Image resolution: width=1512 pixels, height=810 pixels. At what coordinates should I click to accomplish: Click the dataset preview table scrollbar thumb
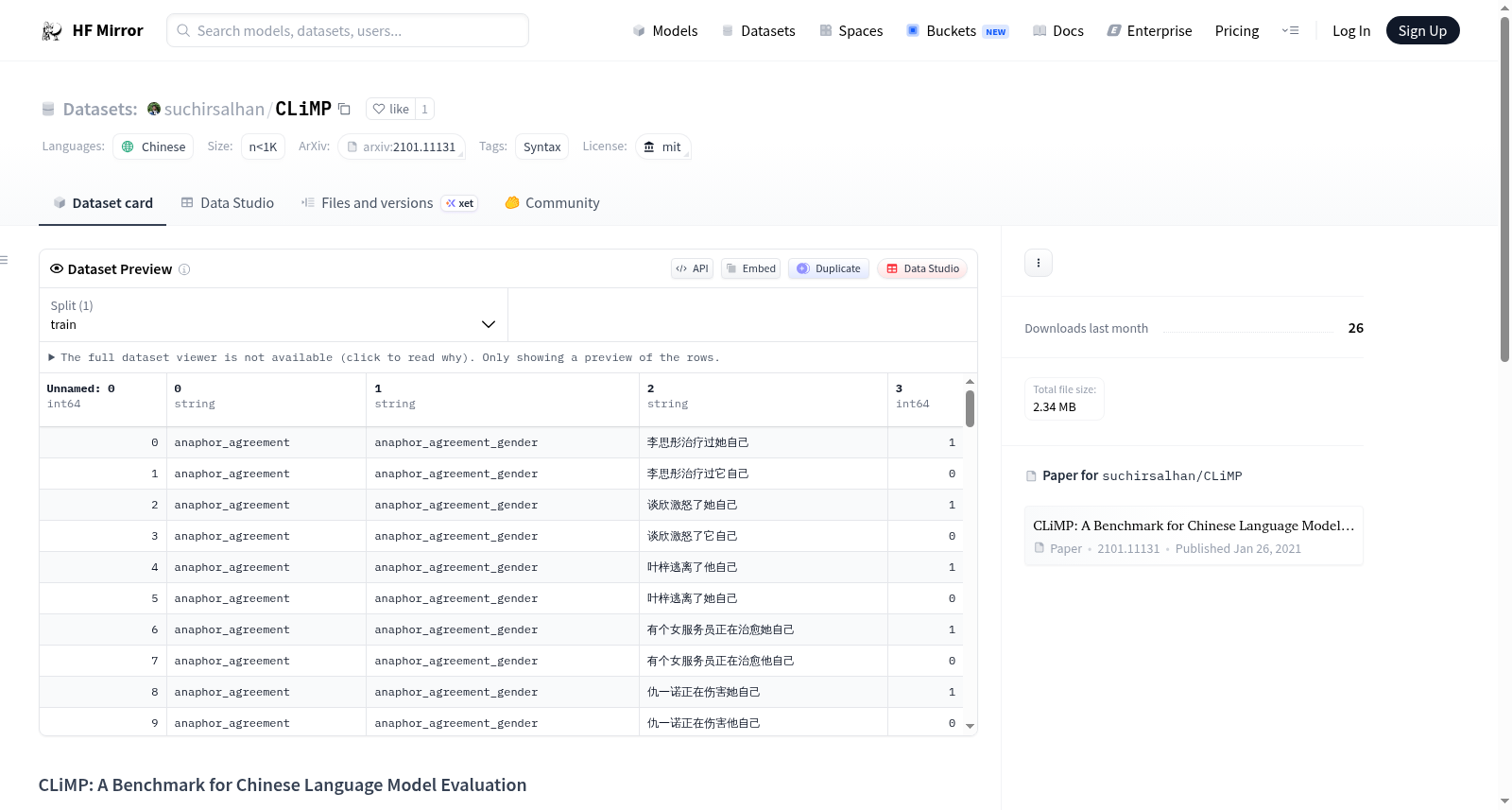970,408
